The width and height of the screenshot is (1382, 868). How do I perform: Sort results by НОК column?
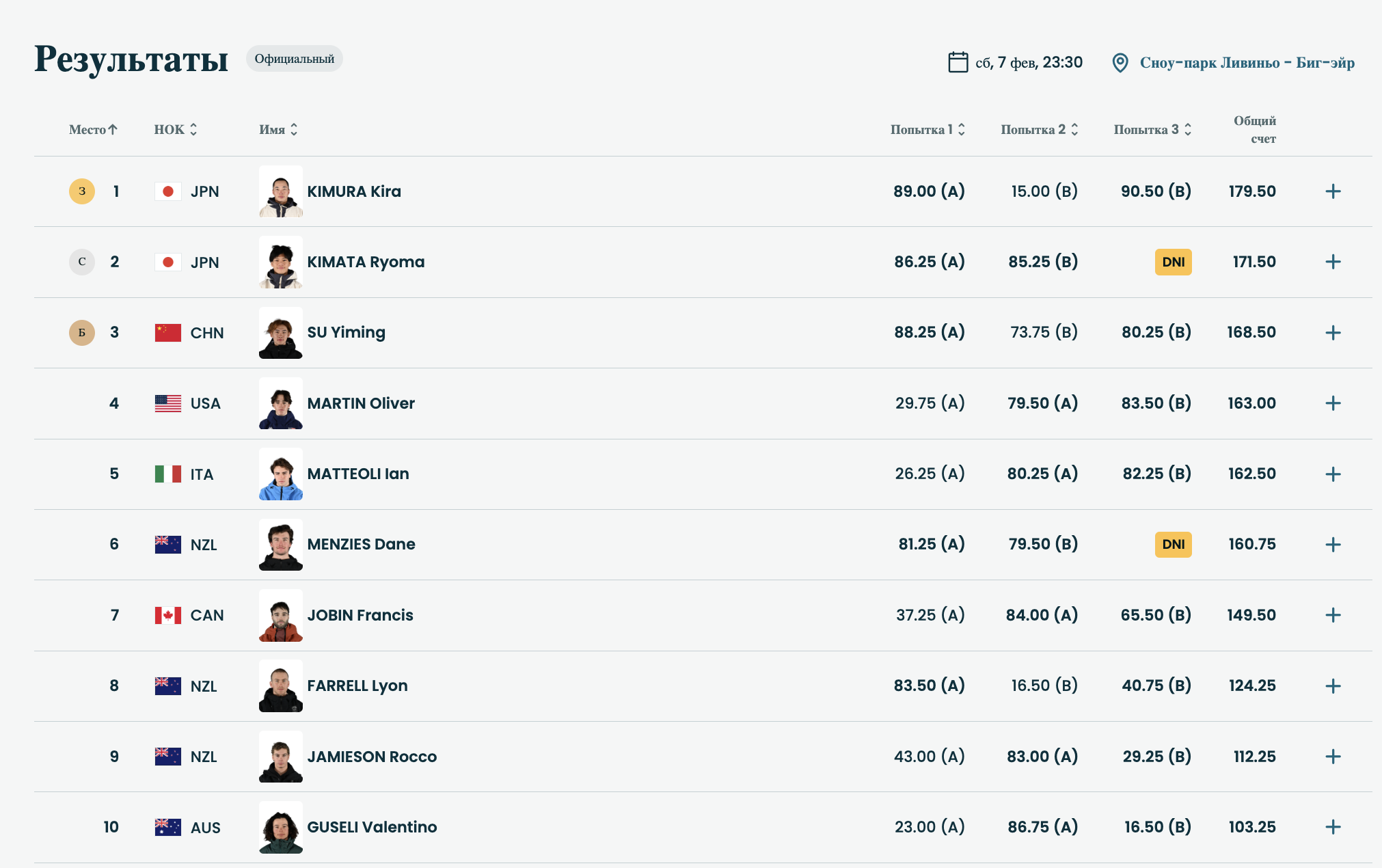click(176, 129)
